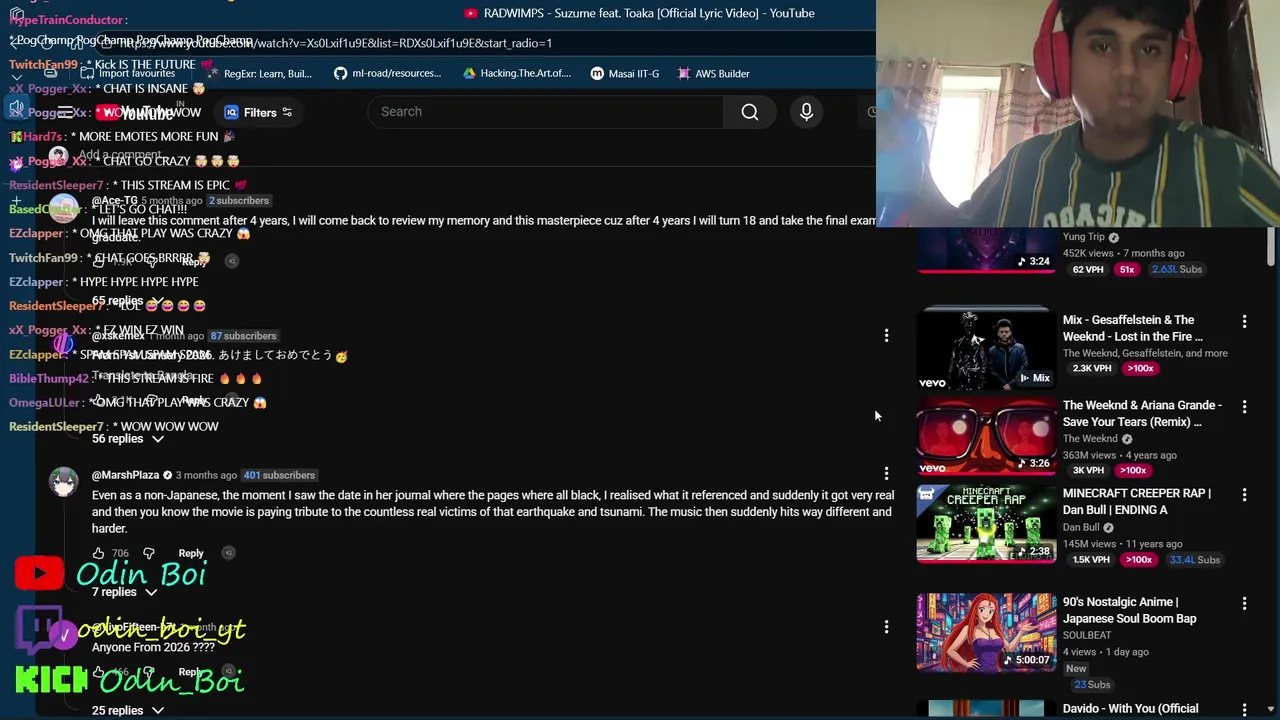Click the 'New' badge on the SOULBEAT video
1280x720 pixels.
1076,668
